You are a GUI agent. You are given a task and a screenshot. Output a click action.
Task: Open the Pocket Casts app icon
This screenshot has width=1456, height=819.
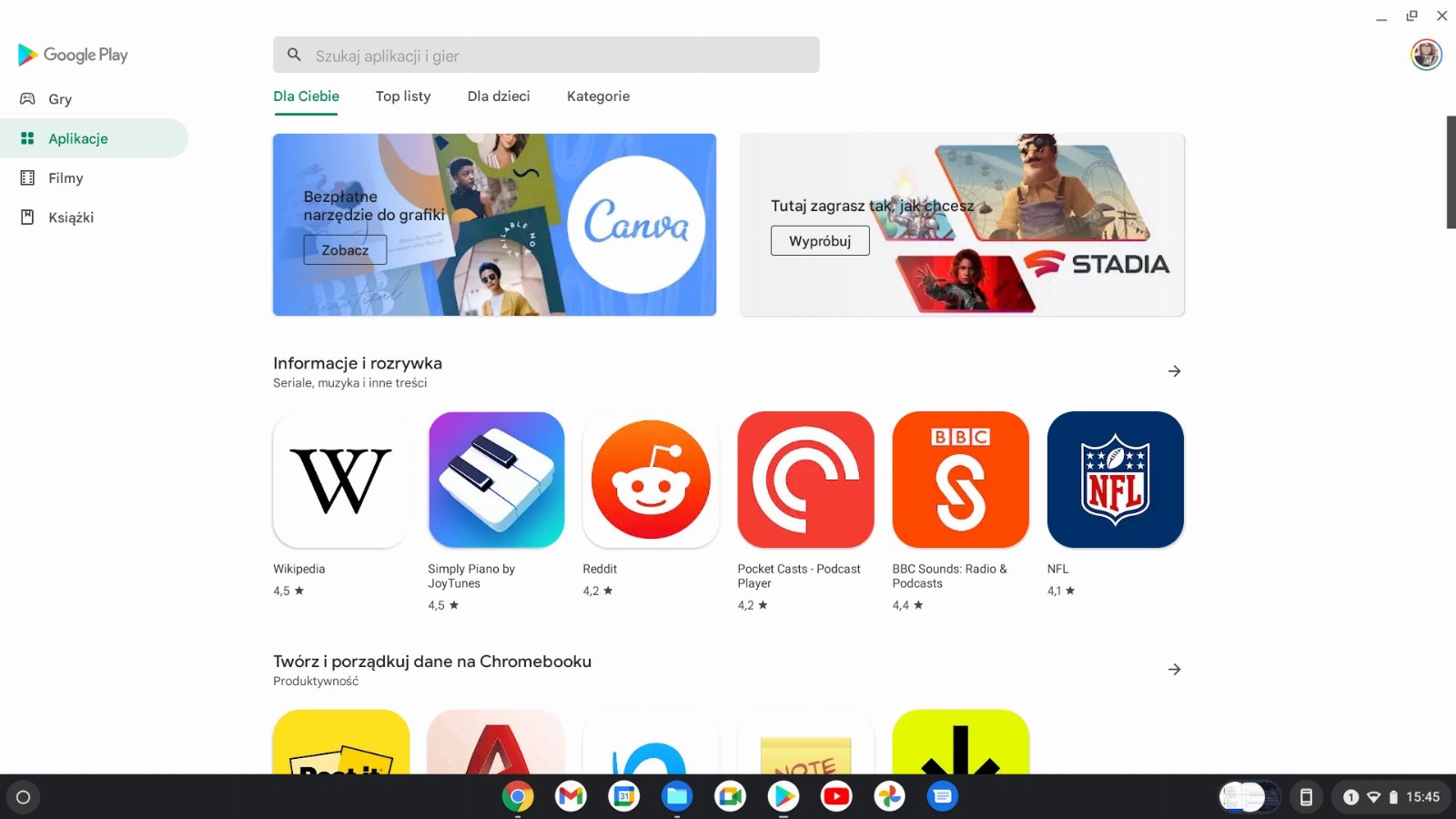(805, 480)
